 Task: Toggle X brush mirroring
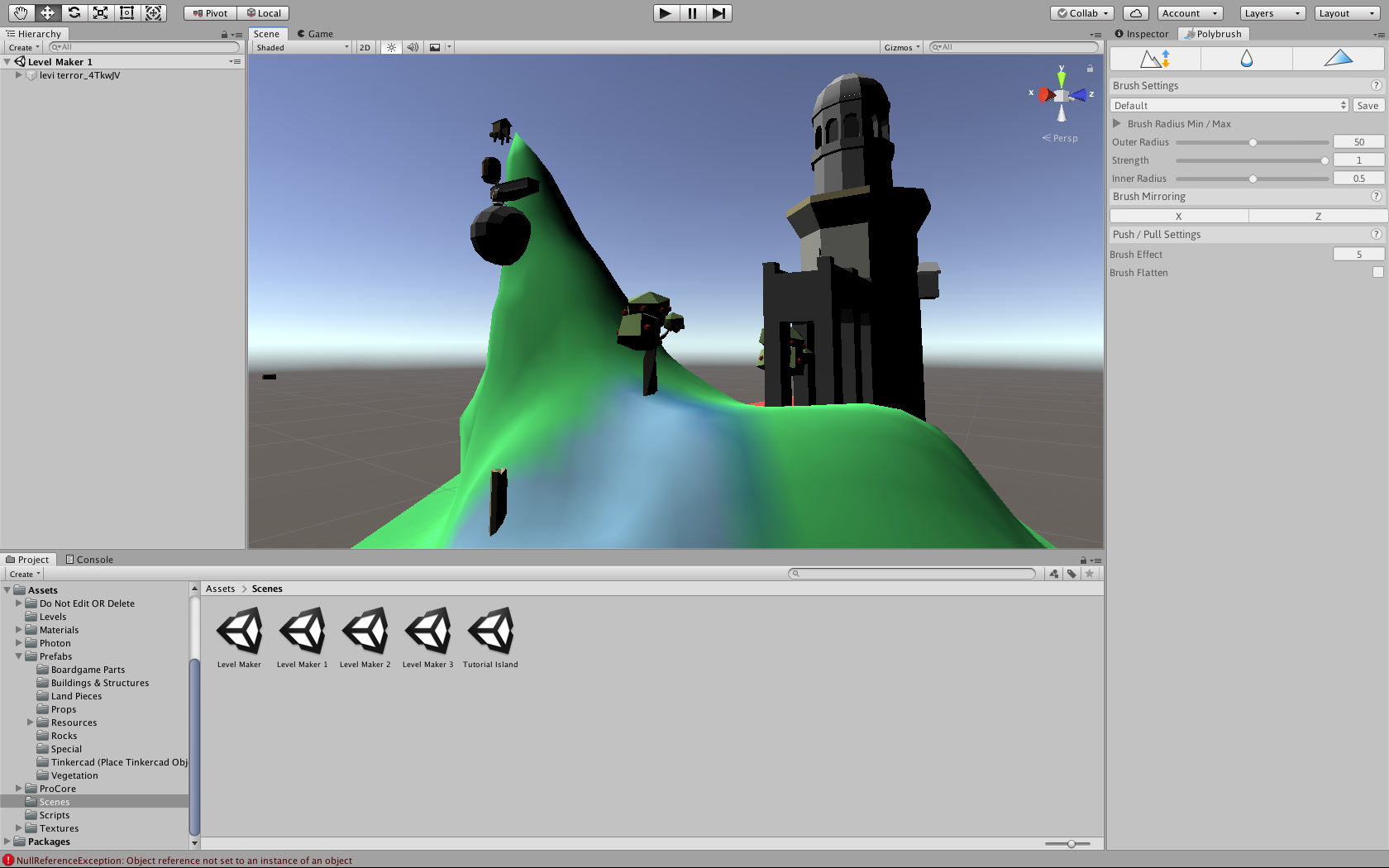tap(1179, 217)
